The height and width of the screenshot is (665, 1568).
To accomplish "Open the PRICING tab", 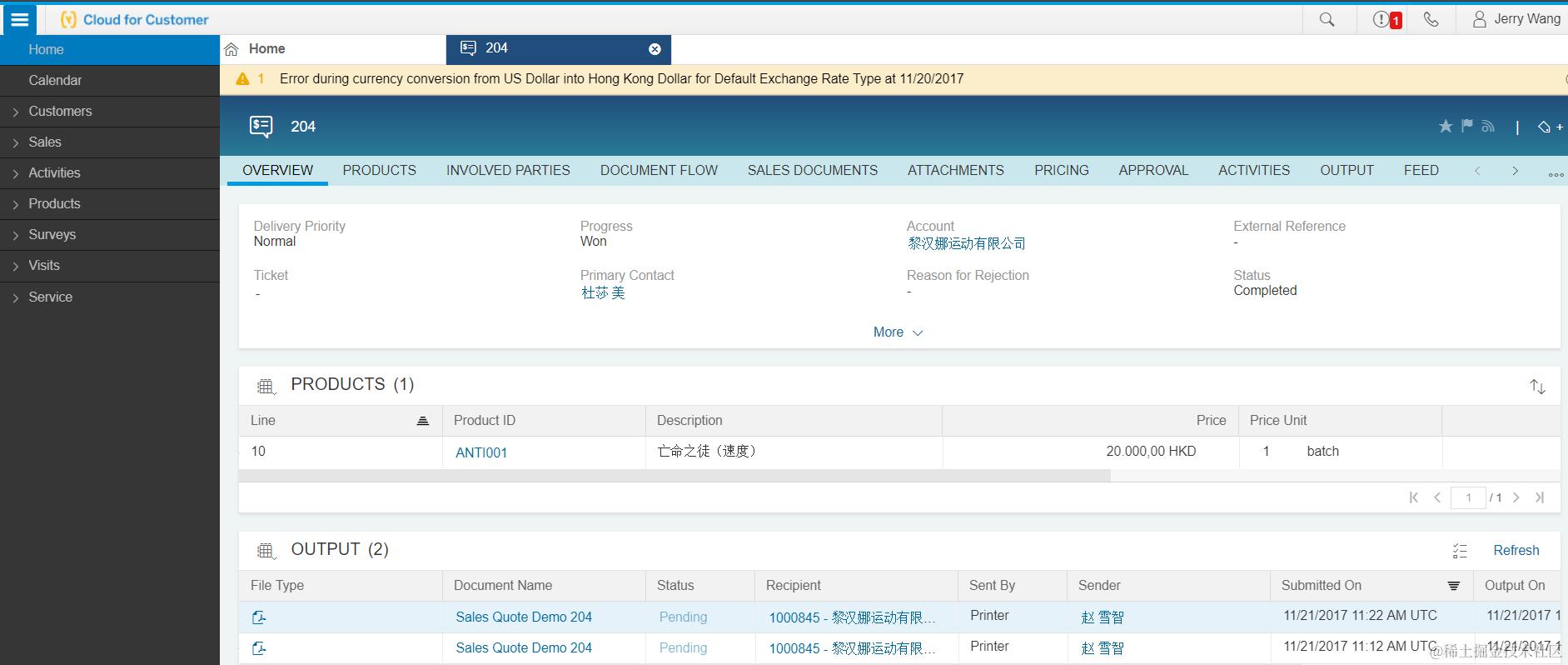I will pos(1062,170).
